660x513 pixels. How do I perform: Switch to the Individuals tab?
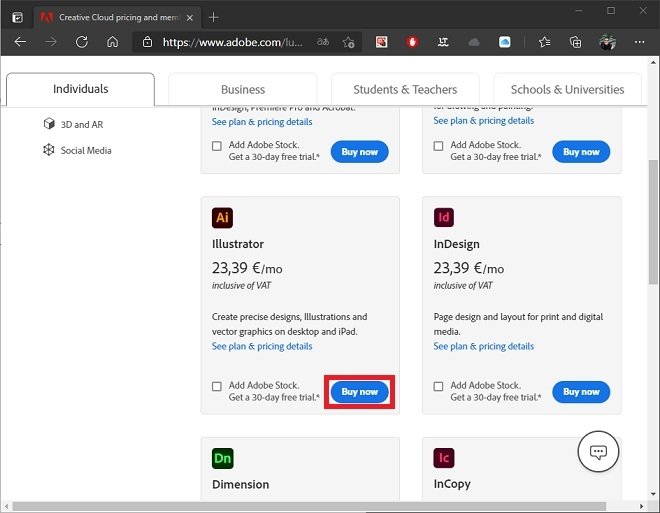[80, 89]
